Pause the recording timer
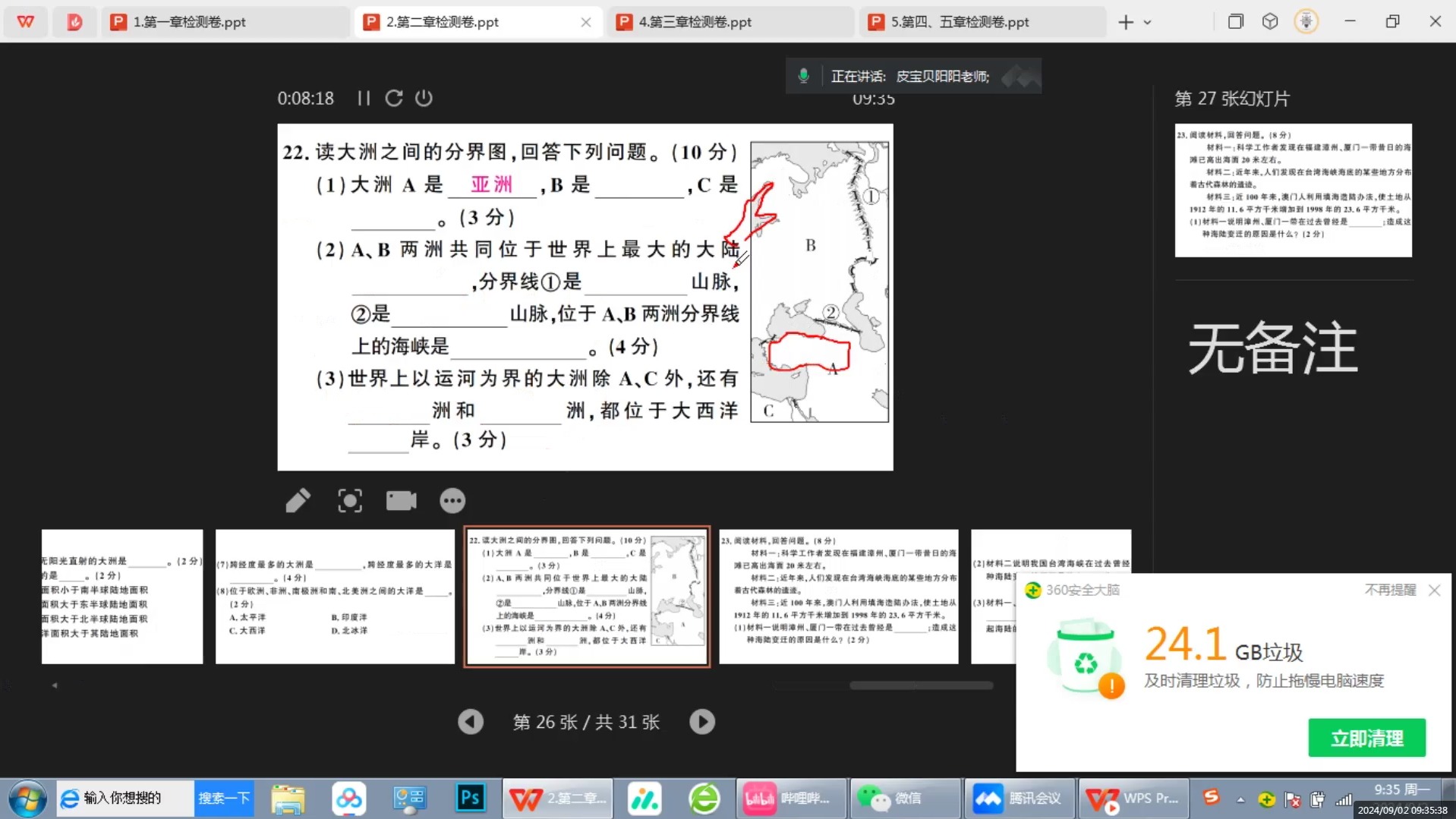Viewport: 1456px width, 819px height. point(364,98)
